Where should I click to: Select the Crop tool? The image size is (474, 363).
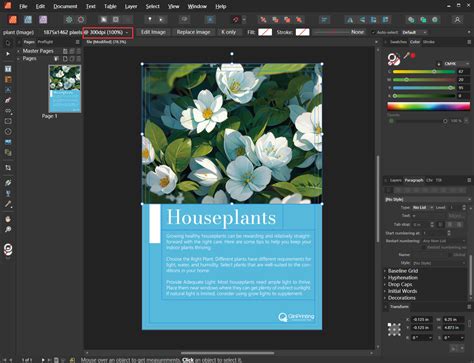click(x=8, y=168)
